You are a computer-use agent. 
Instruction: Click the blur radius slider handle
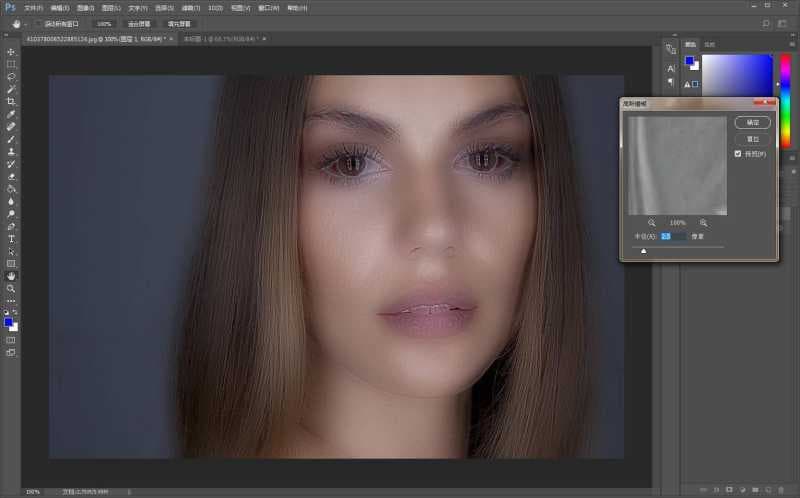point(643,252)
